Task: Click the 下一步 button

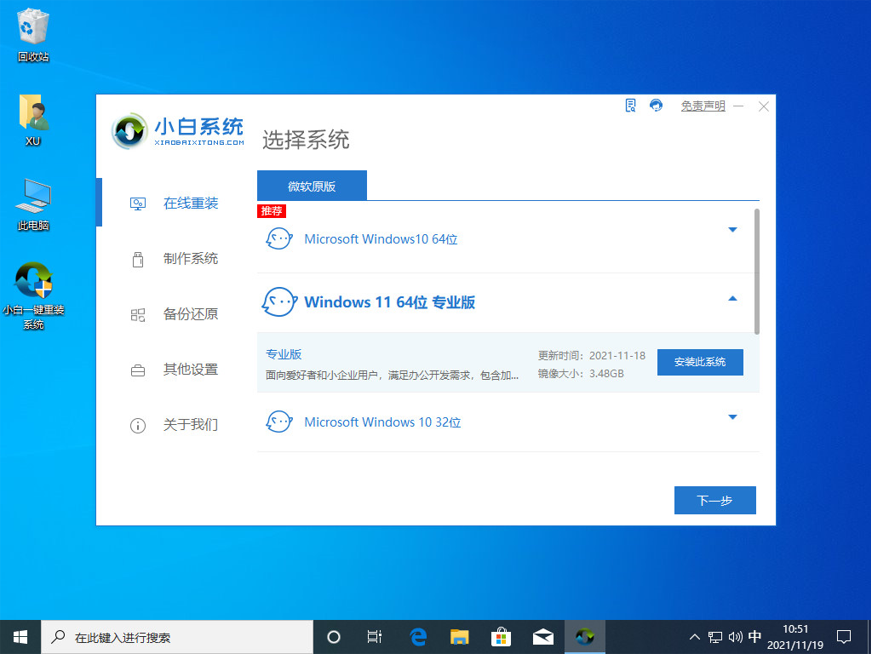Action: pos(714,500)
